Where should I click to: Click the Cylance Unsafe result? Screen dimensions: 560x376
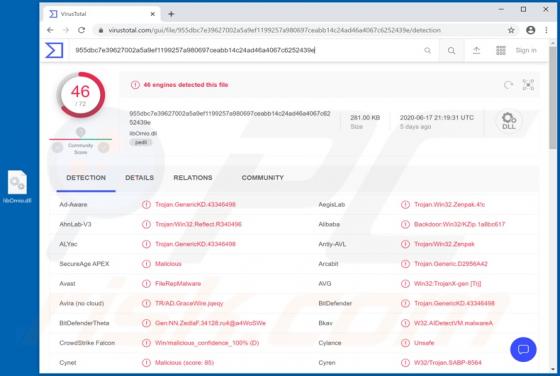(x=424, y=343)
